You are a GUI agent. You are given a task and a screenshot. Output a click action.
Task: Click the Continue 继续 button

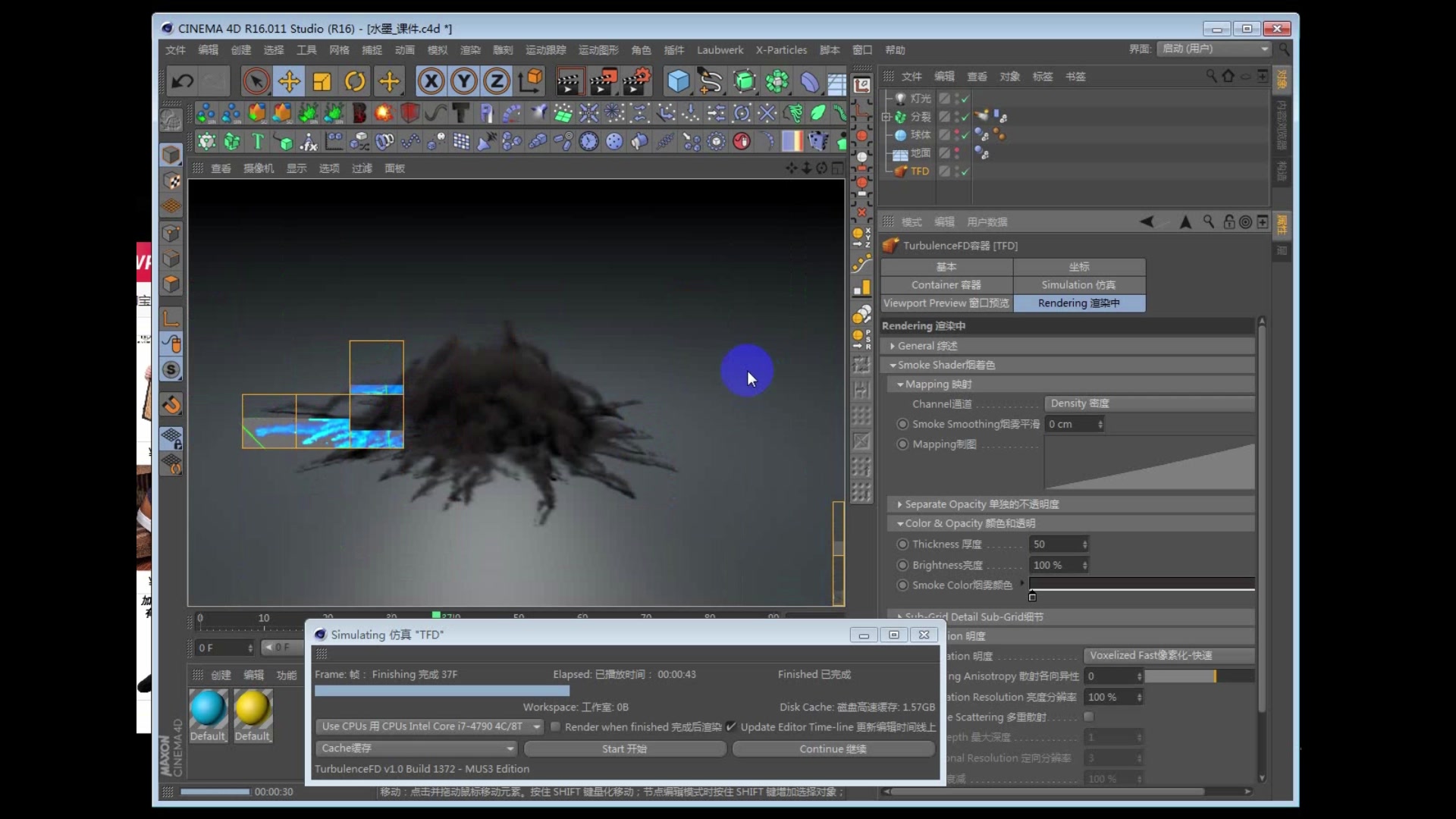[x=833, y=748]
